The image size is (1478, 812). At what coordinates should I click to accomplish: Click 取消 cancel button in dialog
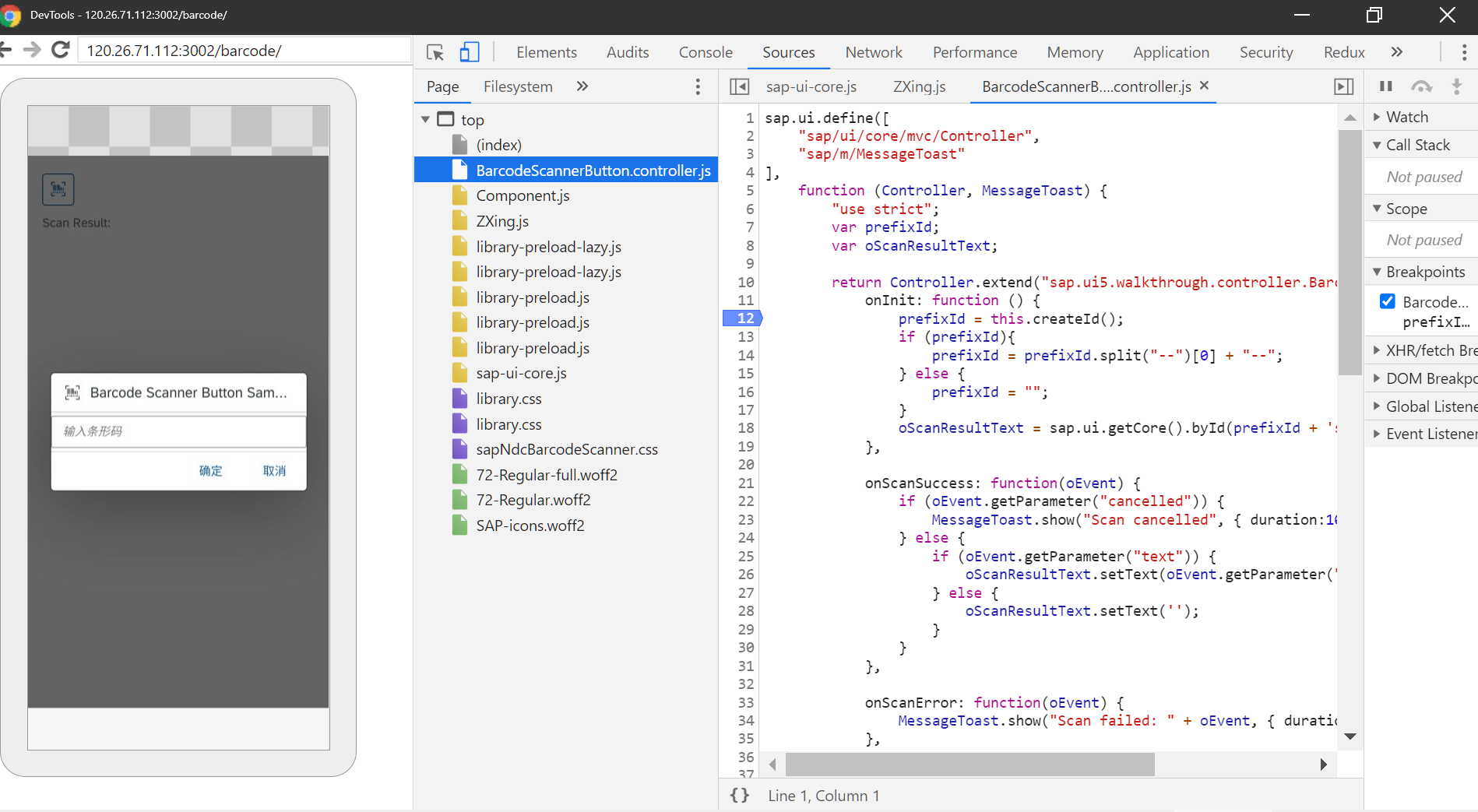tap(274, 470)
